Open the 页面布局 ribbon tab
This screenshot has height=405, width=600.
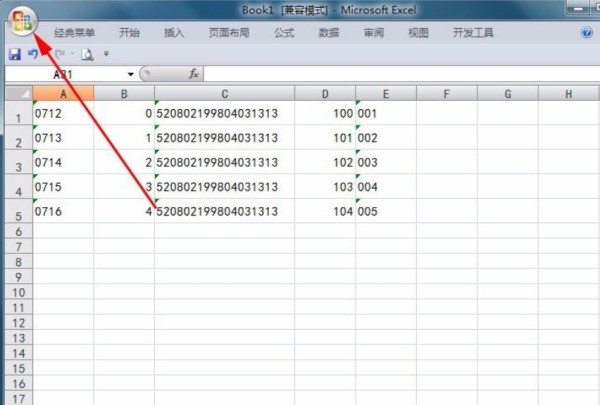tap(229, 33)
